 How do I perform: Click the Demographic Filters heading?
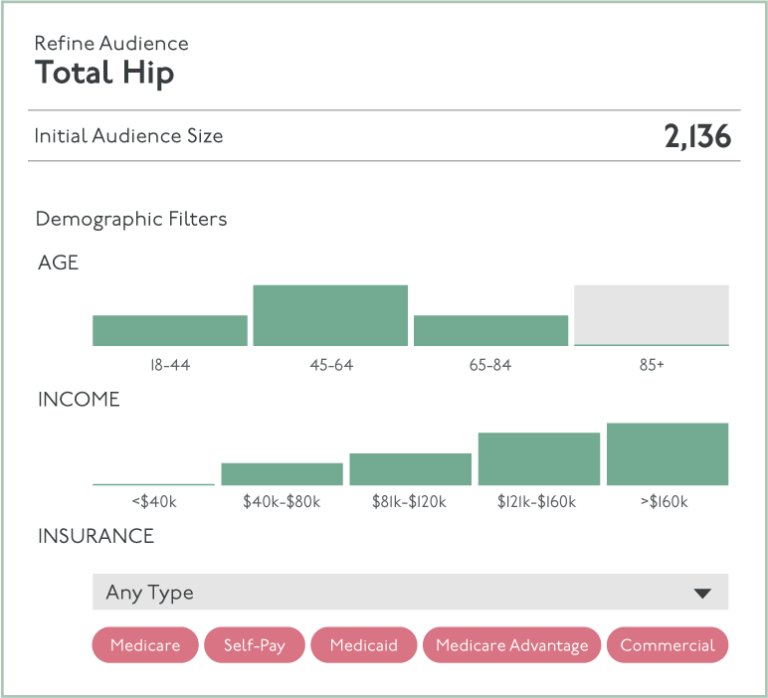131,218
